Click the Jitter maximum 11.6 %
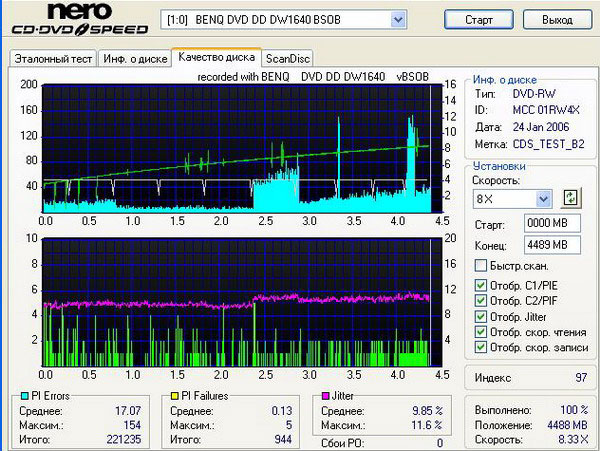600x451 pixels. [x=427, y=425]
